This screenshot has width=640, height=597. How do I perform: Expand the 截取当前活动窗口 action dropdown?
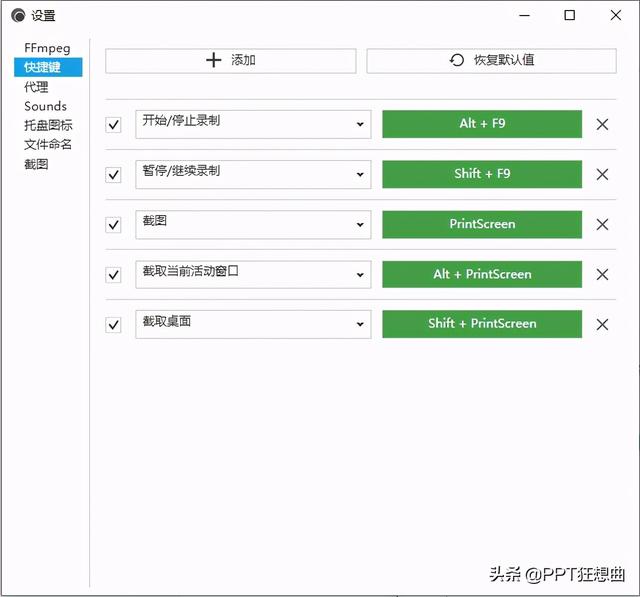253,274
